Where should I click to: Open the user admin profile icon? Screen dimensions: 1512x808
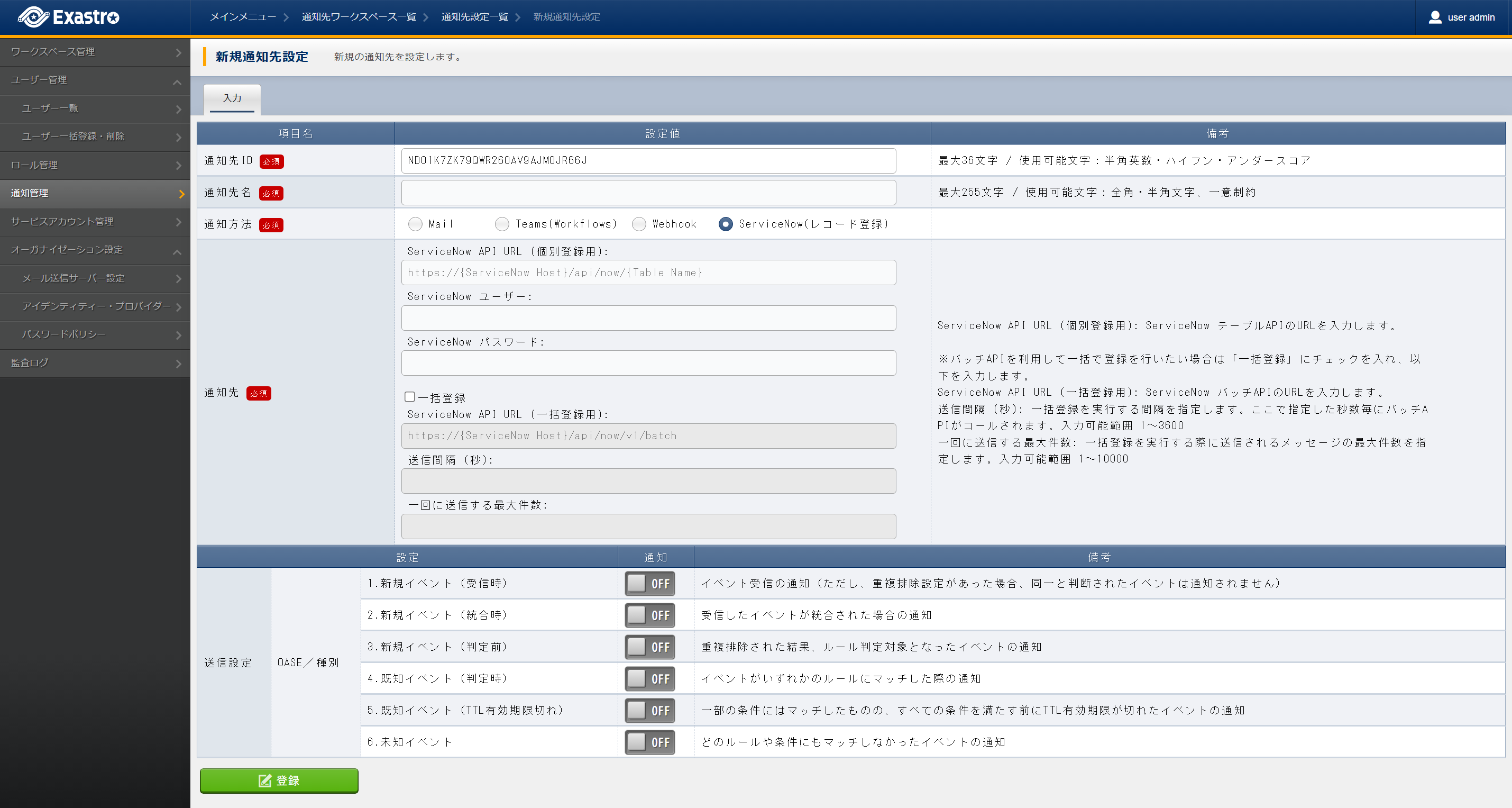1434,17
